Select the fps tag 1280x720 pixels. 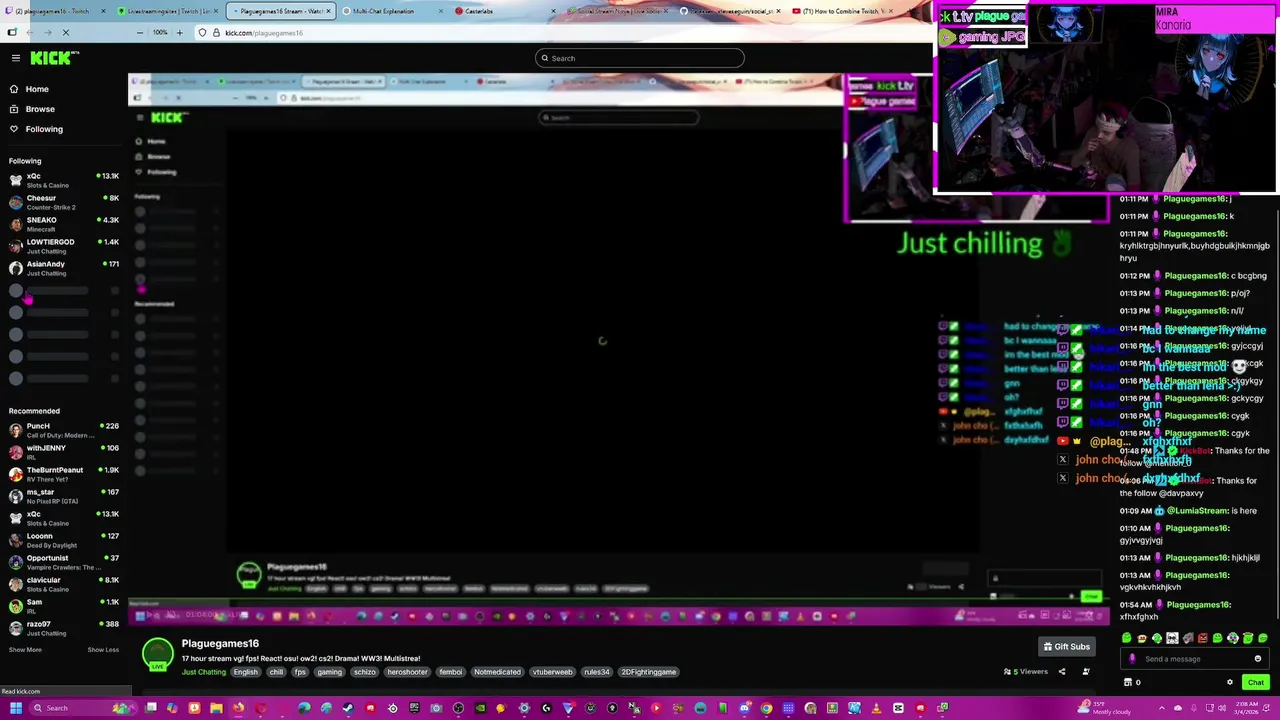pyautogui.click(x=300, y=672)
